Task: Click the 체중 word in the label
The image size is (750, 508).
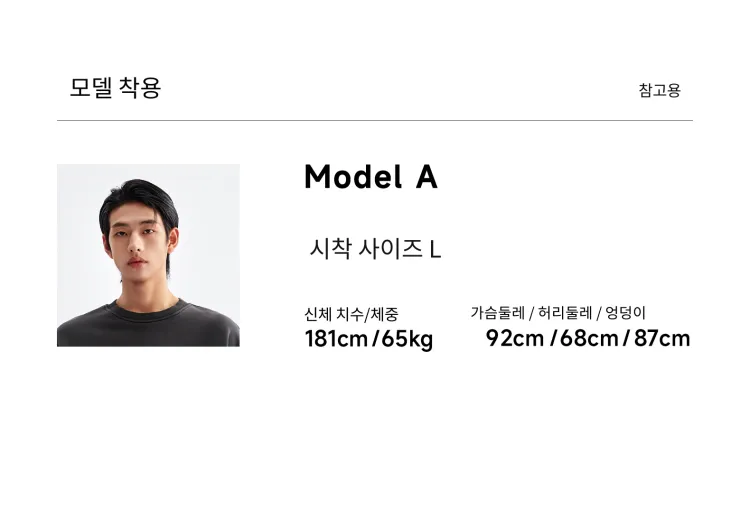Action: 385,314
